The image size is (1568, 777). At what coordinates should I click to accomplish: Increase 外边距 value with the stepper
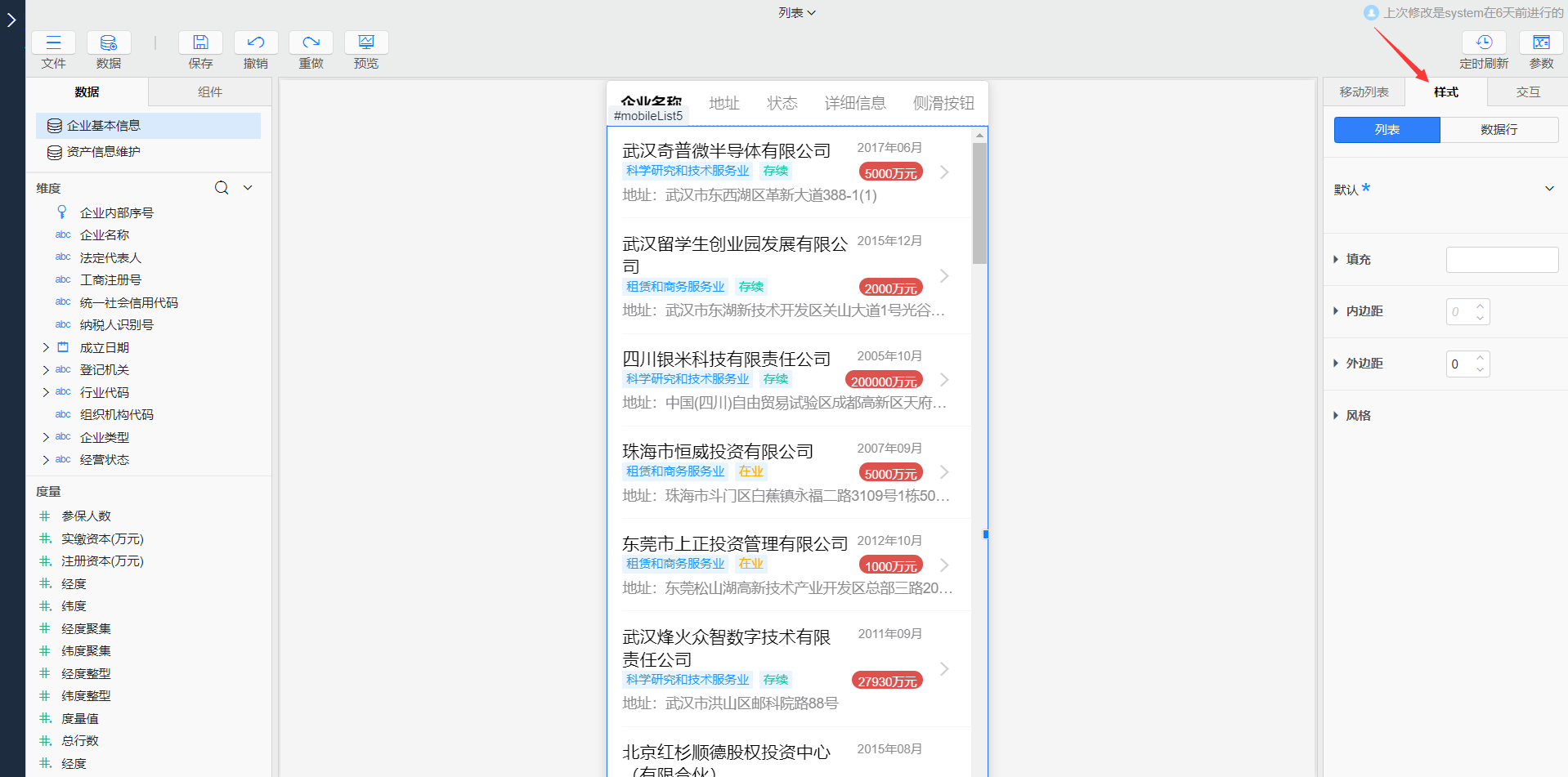pos(1479,359)
